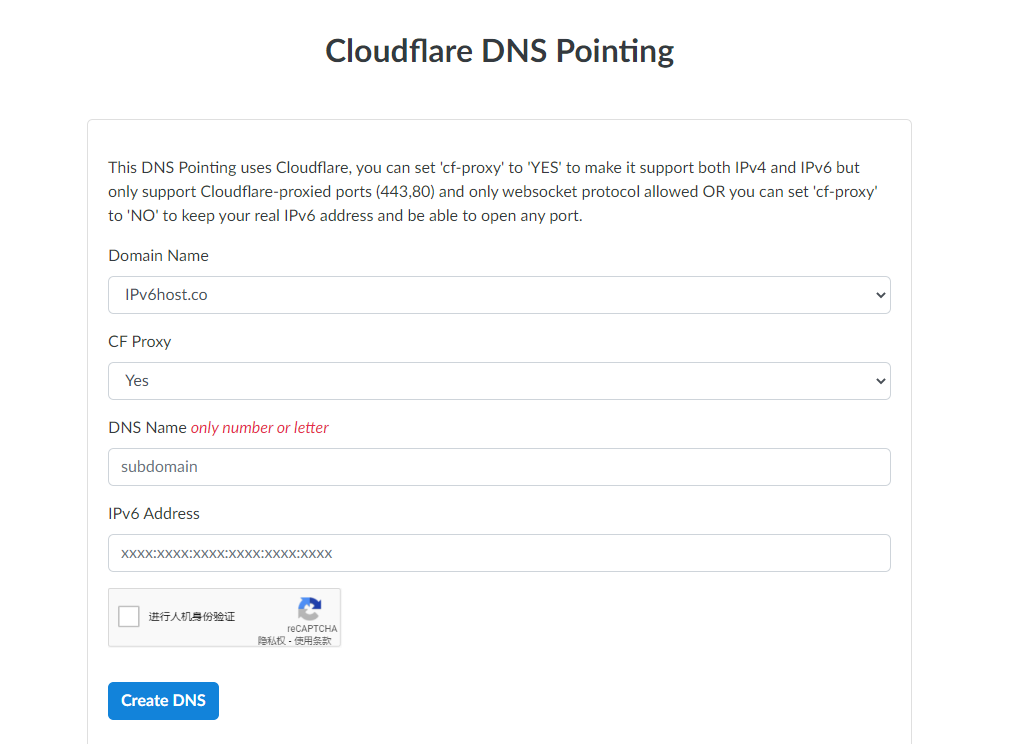Open the reCAPTCHA 隐私权 privacy link
The height and width of the screenshot is (744, 1009).
(x=272, y=641)
